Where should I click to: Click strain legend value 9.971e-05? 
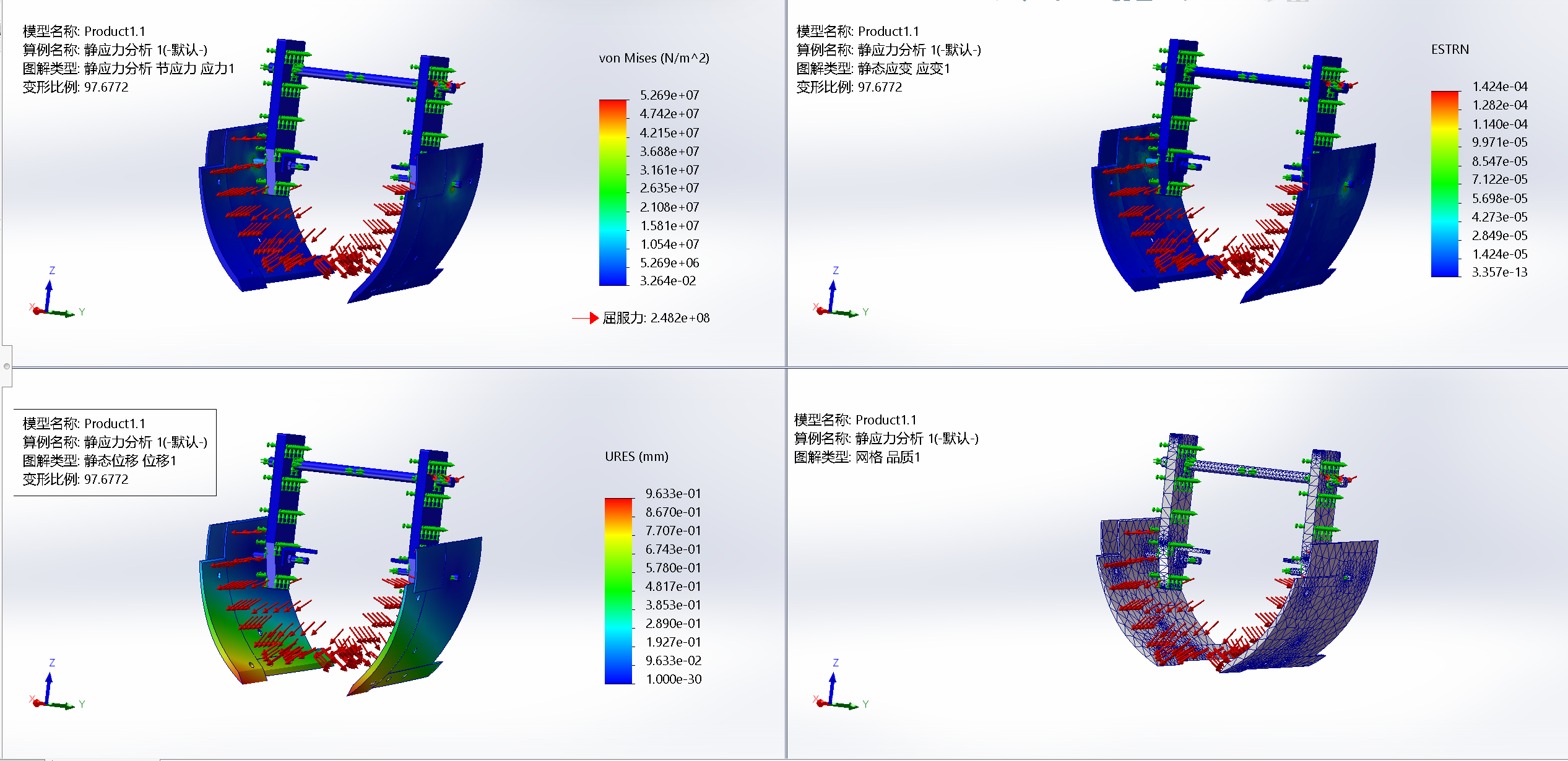point(1499,142)
